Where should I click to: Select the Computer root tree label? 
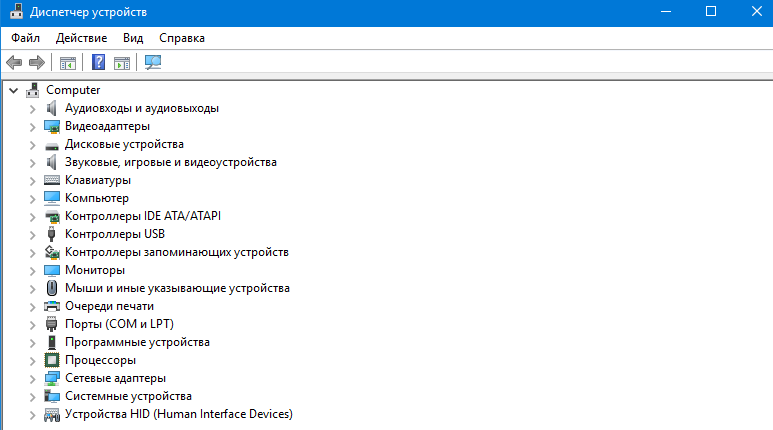73,90
